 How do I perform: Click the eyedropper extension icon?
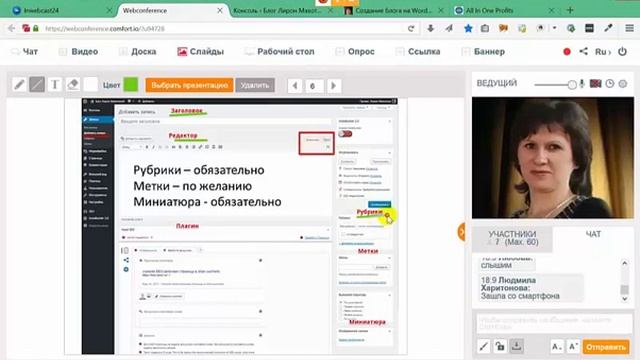point(609,28)
